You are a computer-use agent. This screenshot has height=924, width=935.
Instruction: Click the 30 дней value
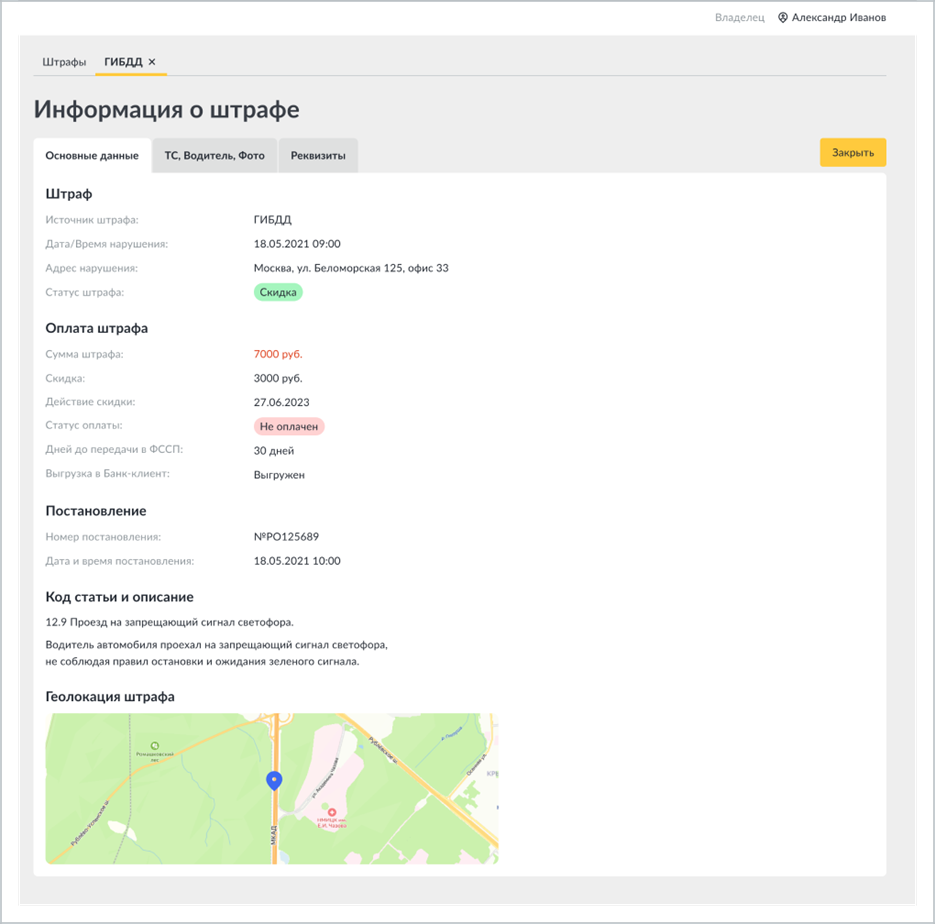pos(274,451)
